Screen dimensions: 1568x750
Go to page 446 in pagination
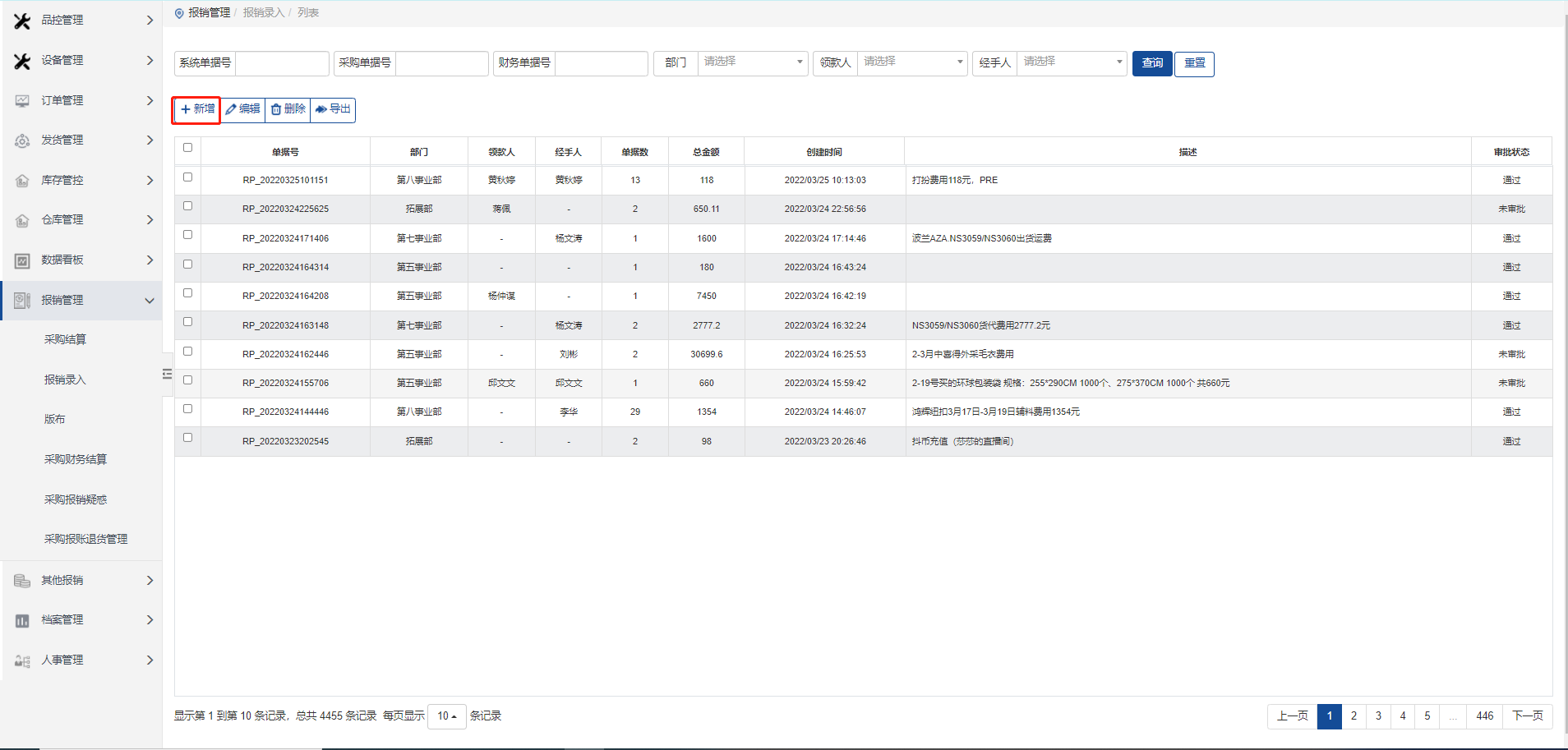[1484, 716]
